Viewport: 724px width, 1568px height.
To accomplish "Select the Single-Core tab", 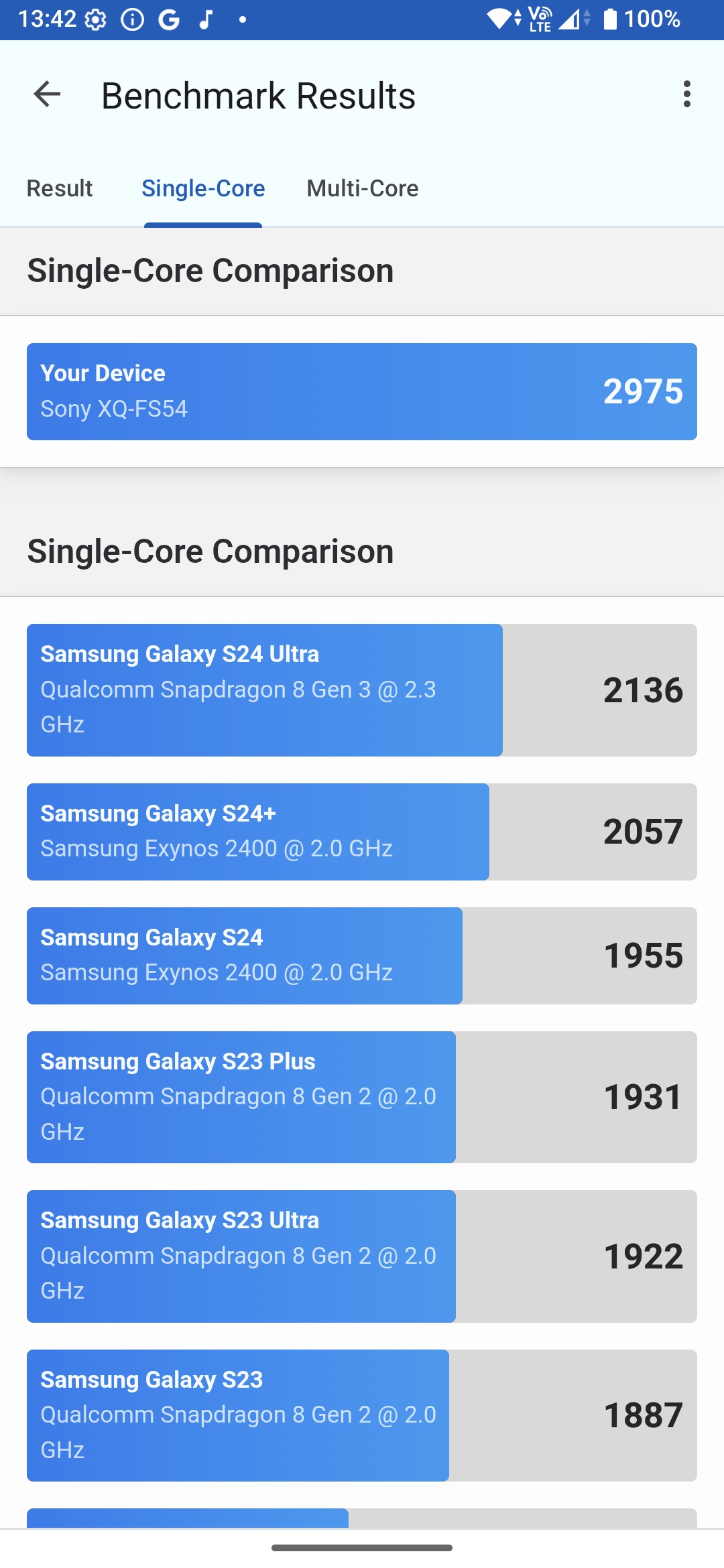I will [x=203, y=188].
